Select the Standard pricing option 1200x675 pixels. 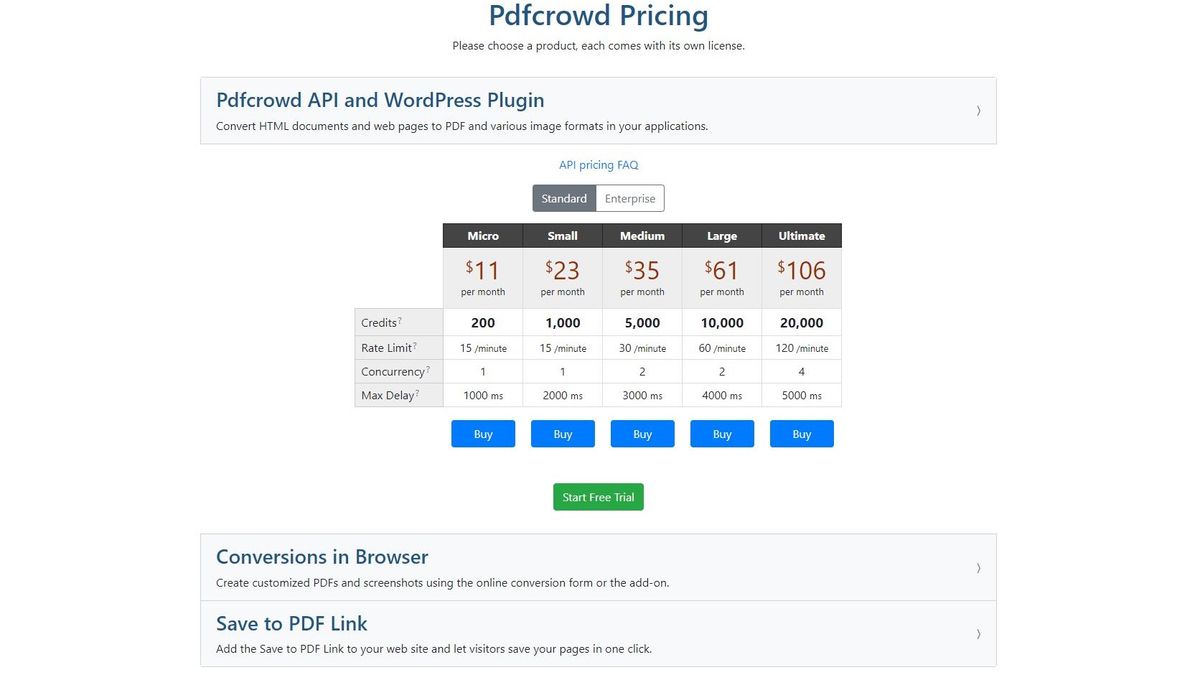(x=563, y=198)
